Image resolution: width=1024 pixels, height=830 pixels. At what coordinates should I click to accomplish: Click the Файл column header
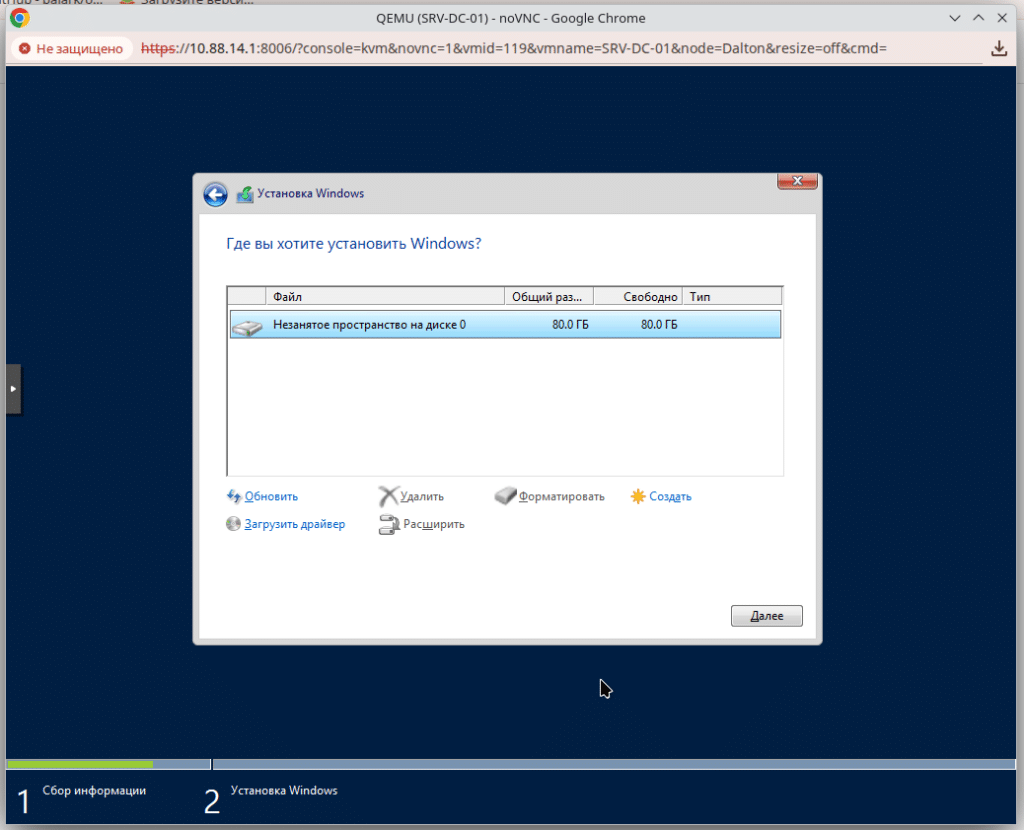click(384, 297)
